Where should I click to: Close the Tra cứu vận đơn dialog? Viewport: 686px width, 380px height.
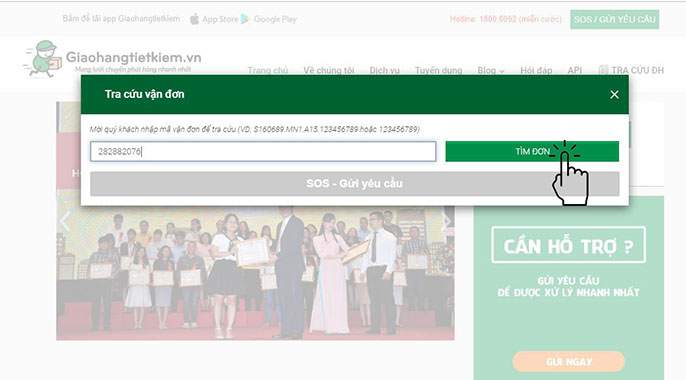click(614, 94)
